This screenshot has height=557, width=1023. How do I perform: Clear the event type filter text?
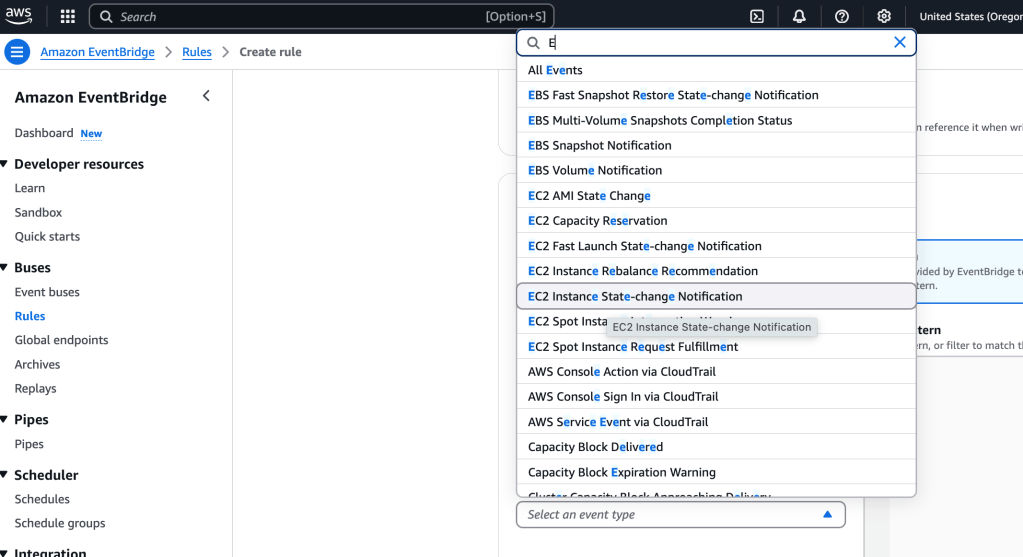[x=899, y=42]
